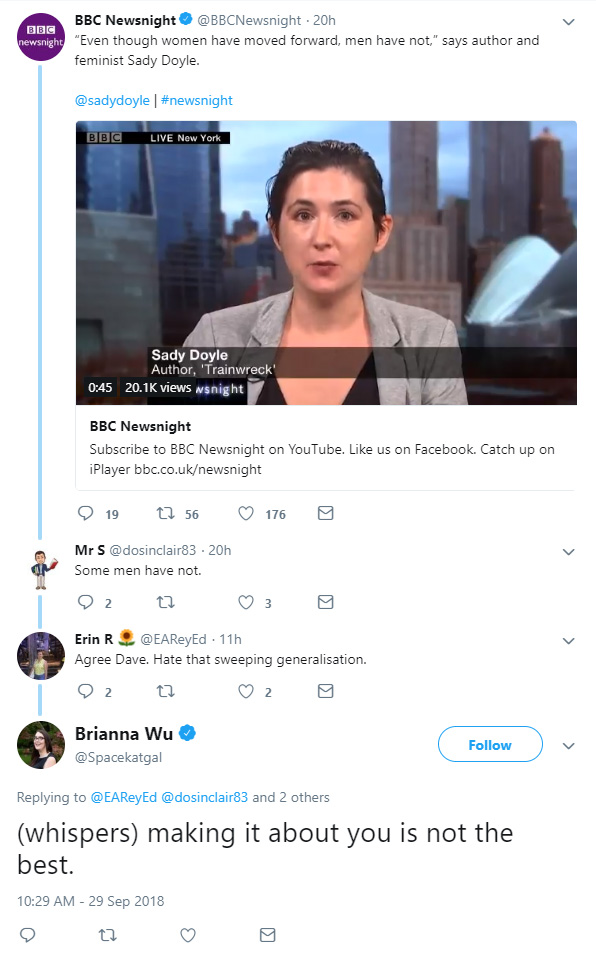Screen dimensions: 596x955
Task: Follow Brianna Wu
Action: 490,744
